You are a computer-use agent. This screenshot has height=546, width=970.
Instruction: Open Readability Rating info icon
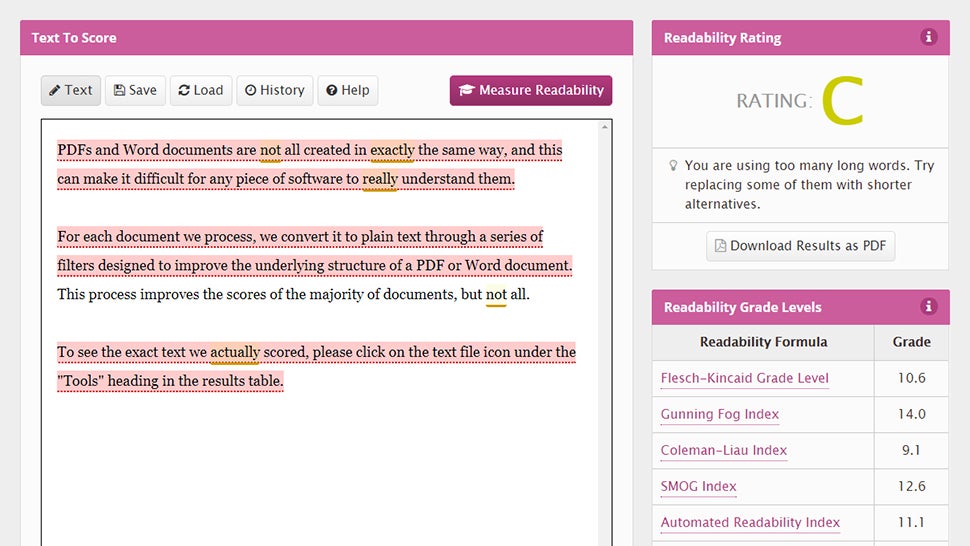(x=928, y=36)
